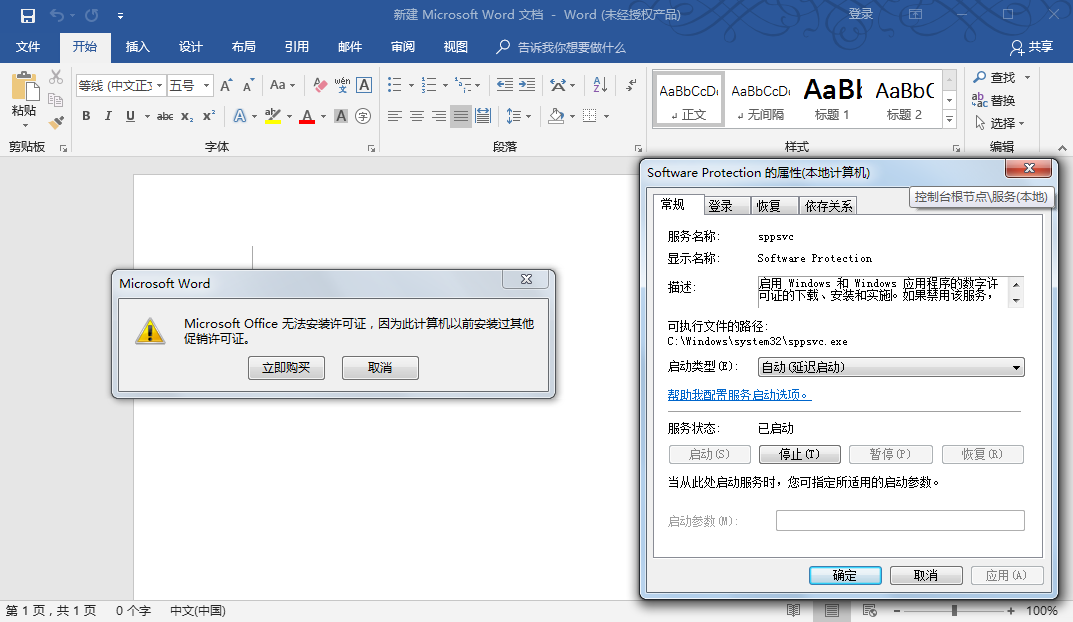Switch to Read Mode view in status bar
1073x622 pixels.
793,610
